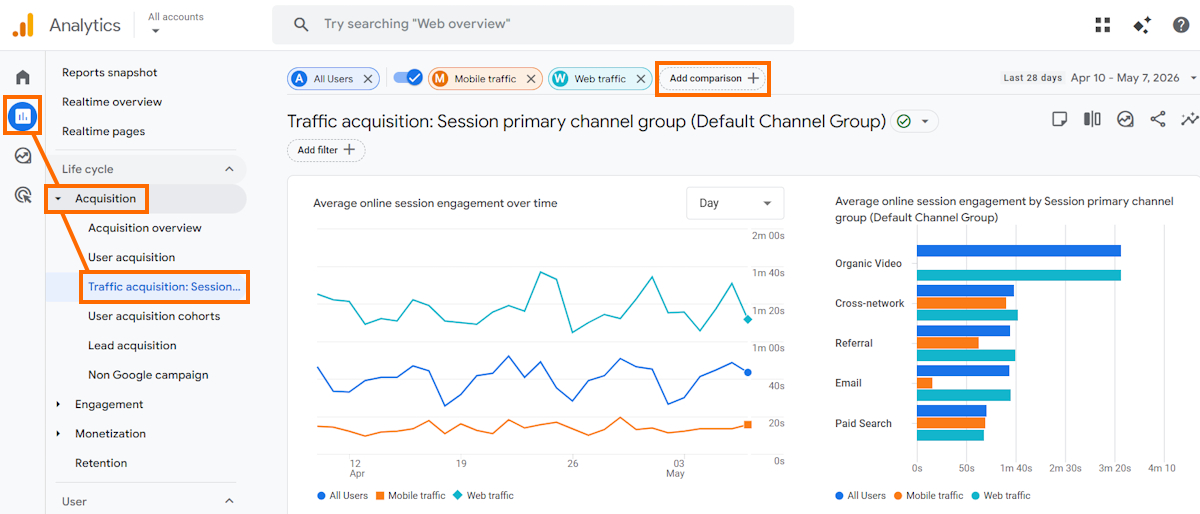
Task: Open Acquisition overview report
Action: pyautogui.click(x=144, y=228)
